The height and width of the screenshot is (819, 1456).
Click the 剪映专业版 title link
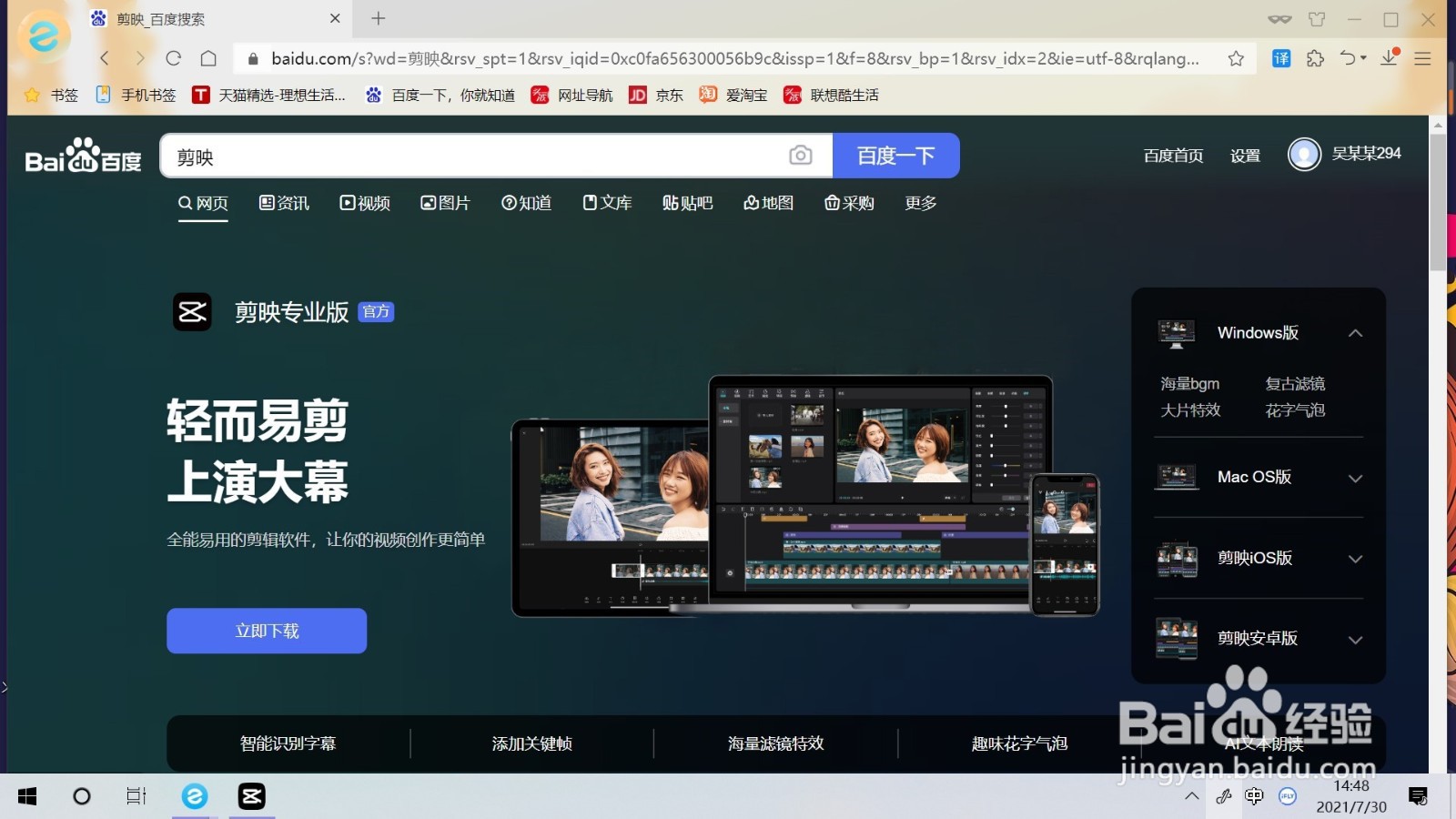(291, 312)
